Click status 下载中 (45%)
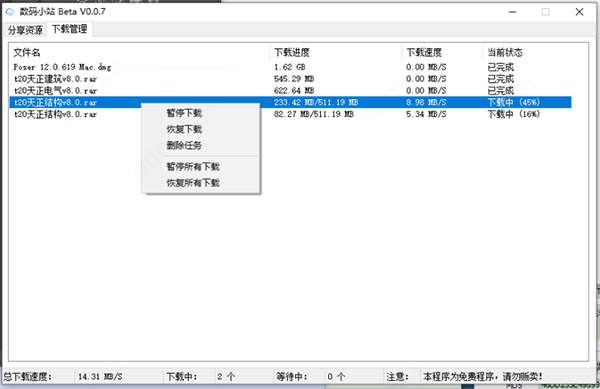This screenshot has height=389, width=600. [514, 103]
